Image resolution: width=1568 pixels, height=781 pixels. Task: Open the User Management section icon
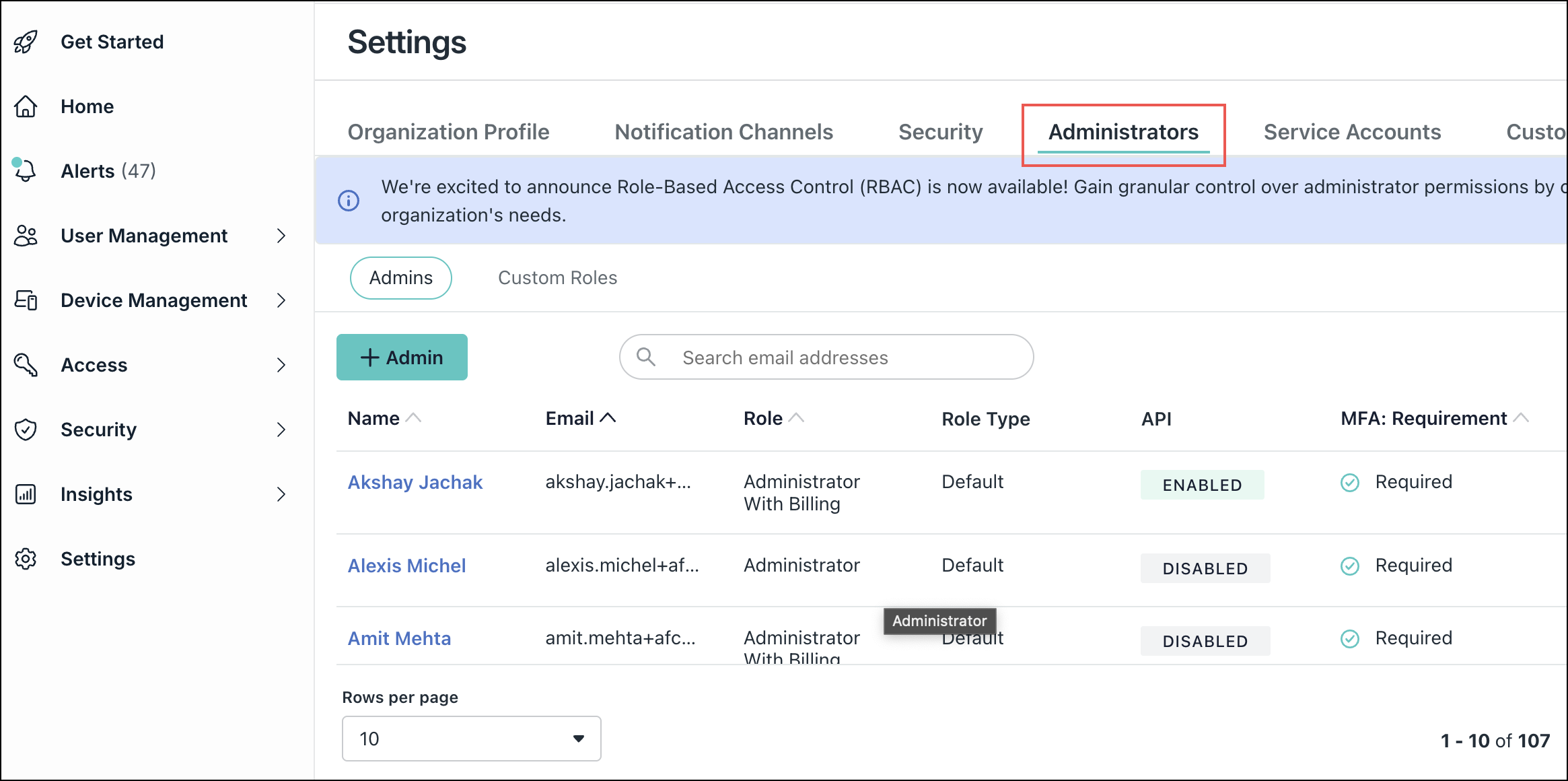25,236
